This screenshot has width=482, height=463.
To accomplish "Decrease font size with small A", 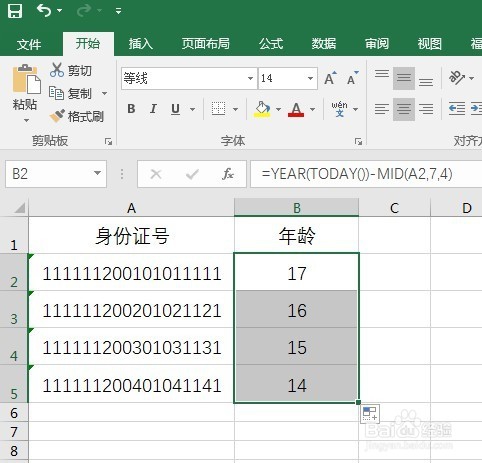I will pyautogui.click(x=352, y=78).
